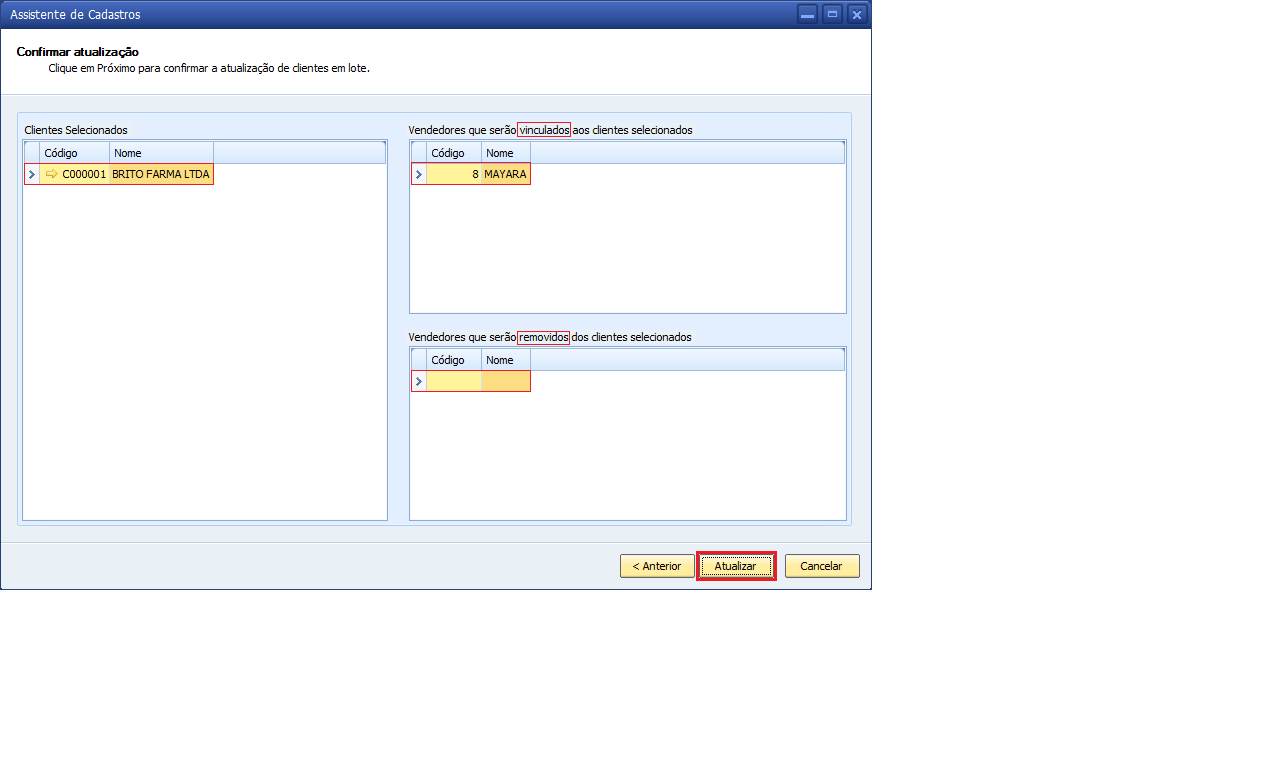Screen dimensions: 1280x768
Task: Select the row marker for the MAYARA row
Action: 419,174
